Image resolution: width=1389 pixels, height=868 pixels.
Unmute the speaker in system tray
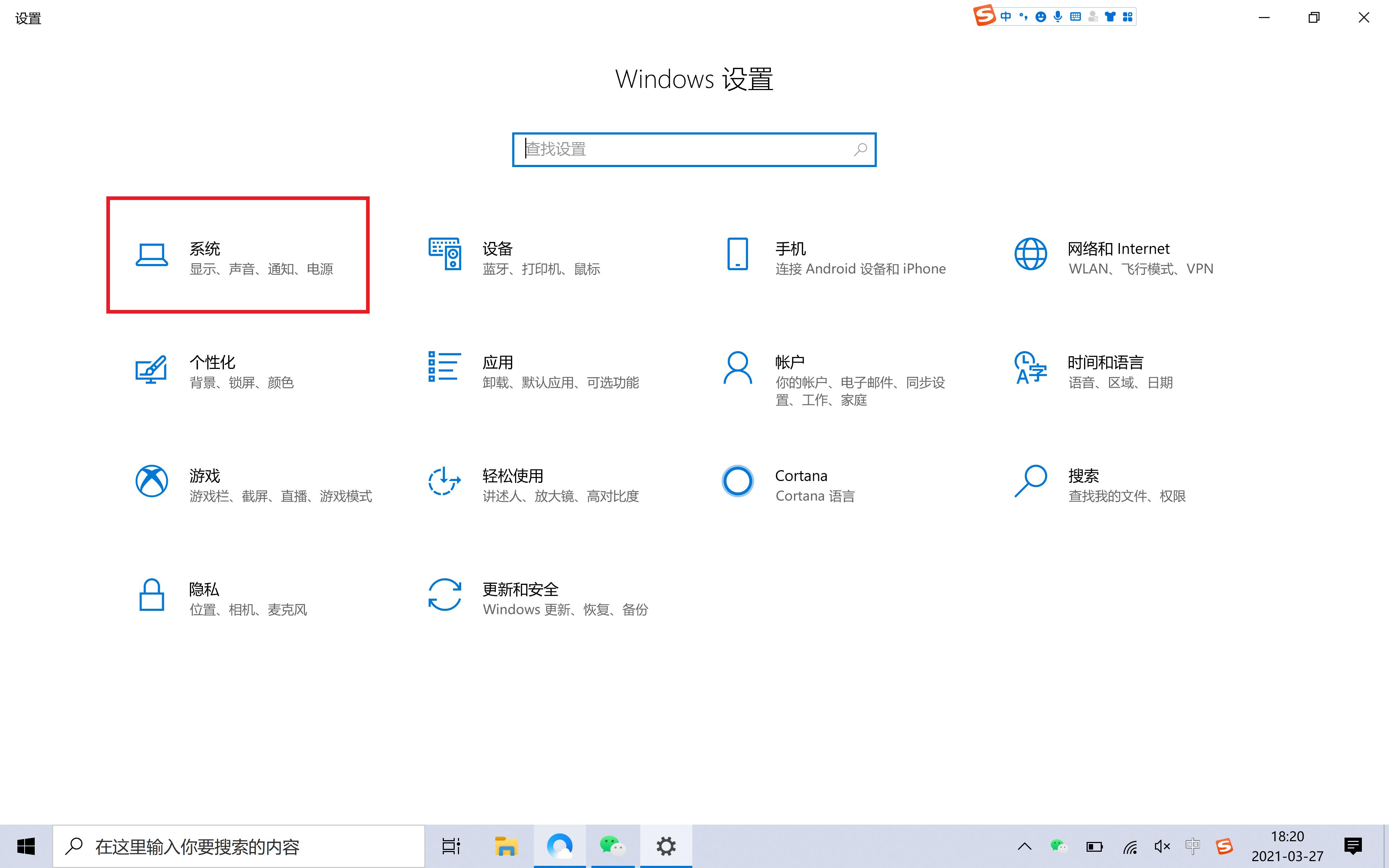(1162, 846)
